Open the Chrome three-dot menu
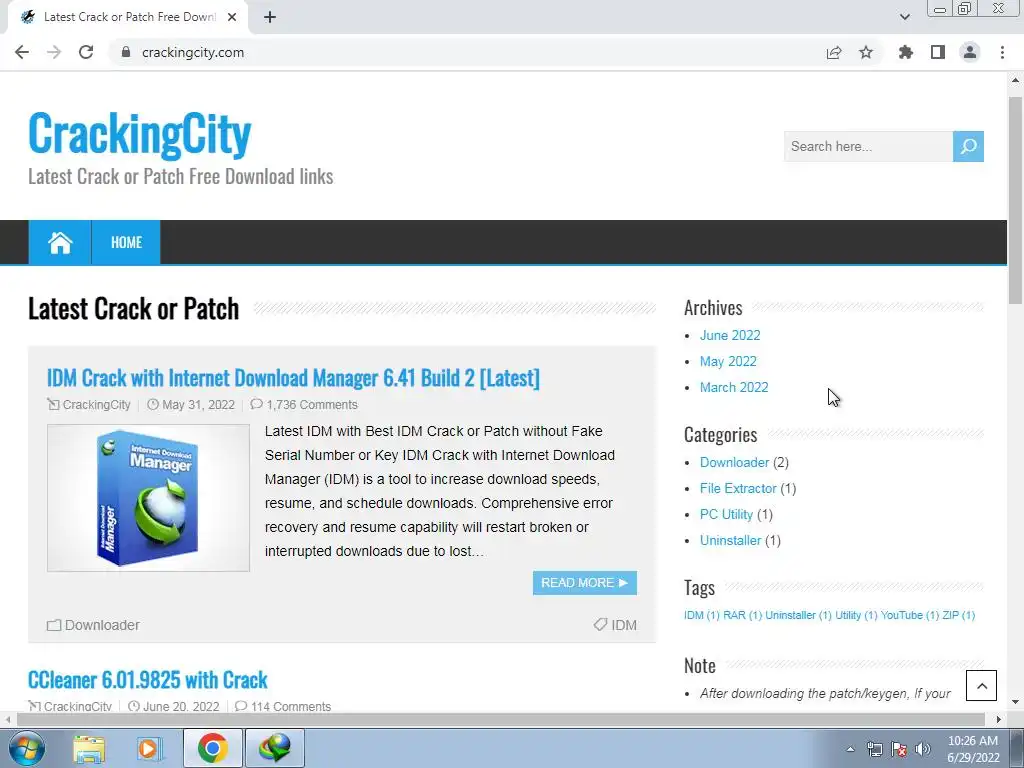Image resolution: width=1024 pixels, height=768 pixels. click(1002, 52)
